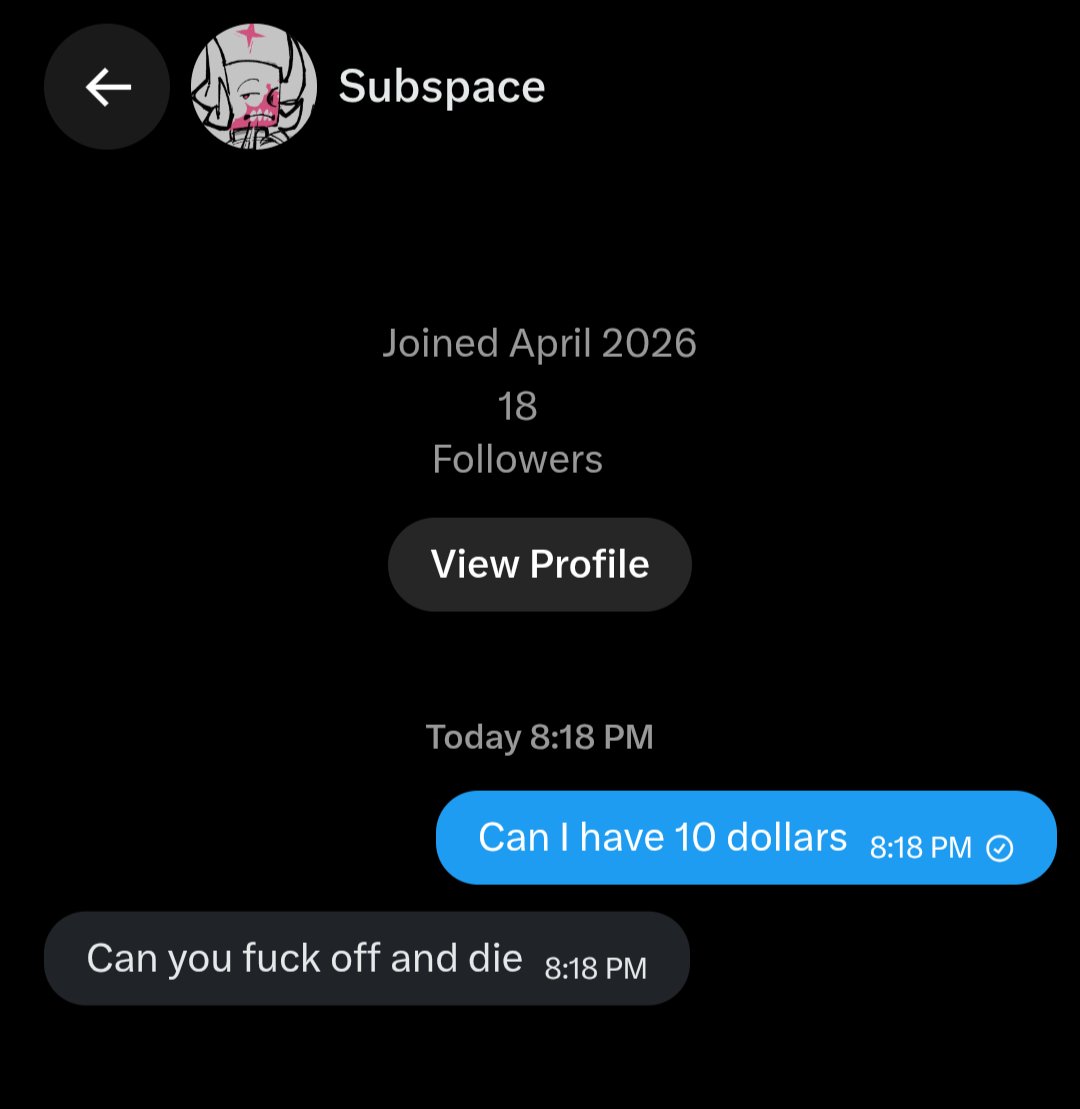Open the View Profile button
Screen dimensions: 1080x1109
coord(540,564)
